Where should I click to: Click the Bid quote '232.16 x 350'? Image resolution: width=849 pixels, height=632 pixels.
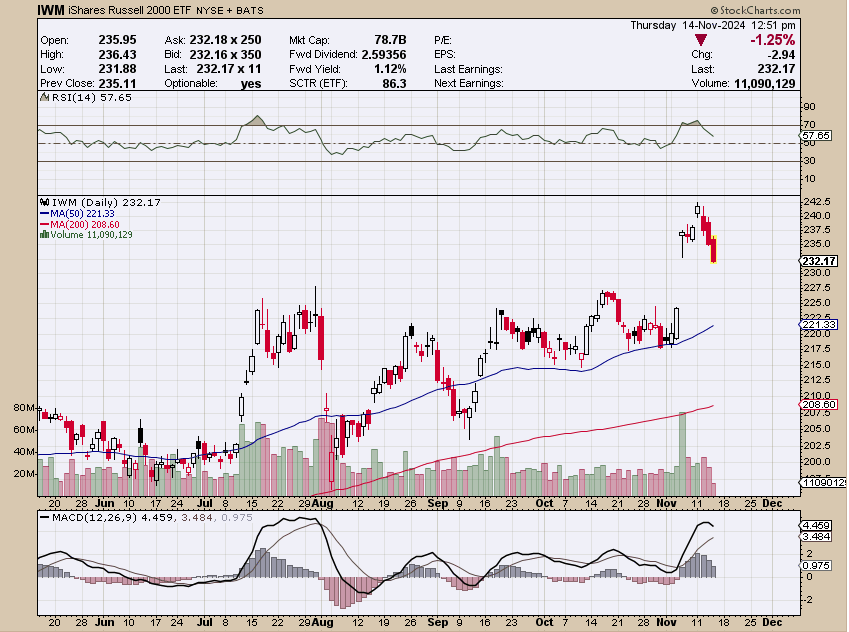[225, 55]
